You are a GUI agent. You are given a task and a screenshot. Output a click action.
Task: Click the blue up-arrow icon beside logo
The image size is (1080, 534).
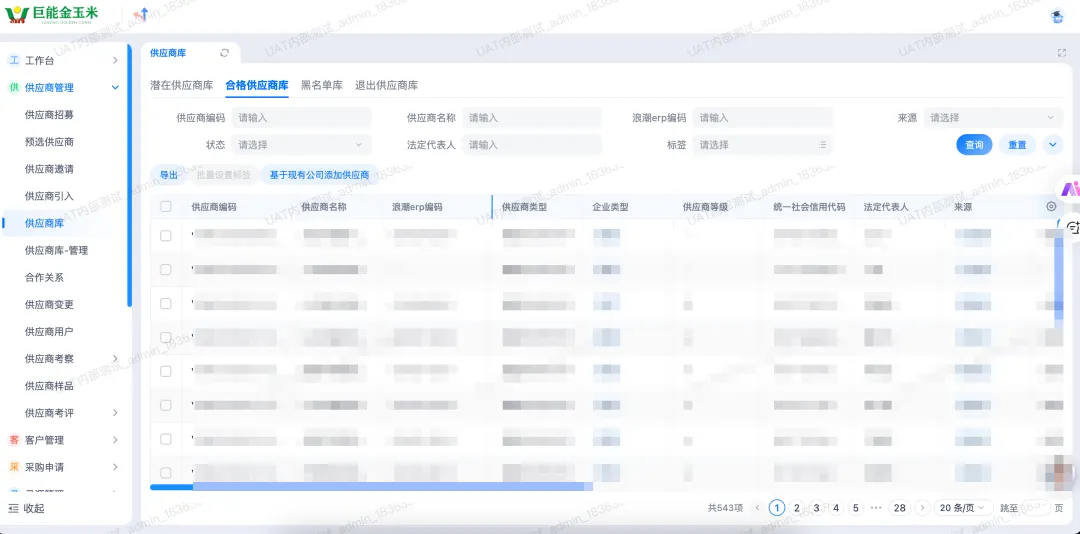coord(143,13)
